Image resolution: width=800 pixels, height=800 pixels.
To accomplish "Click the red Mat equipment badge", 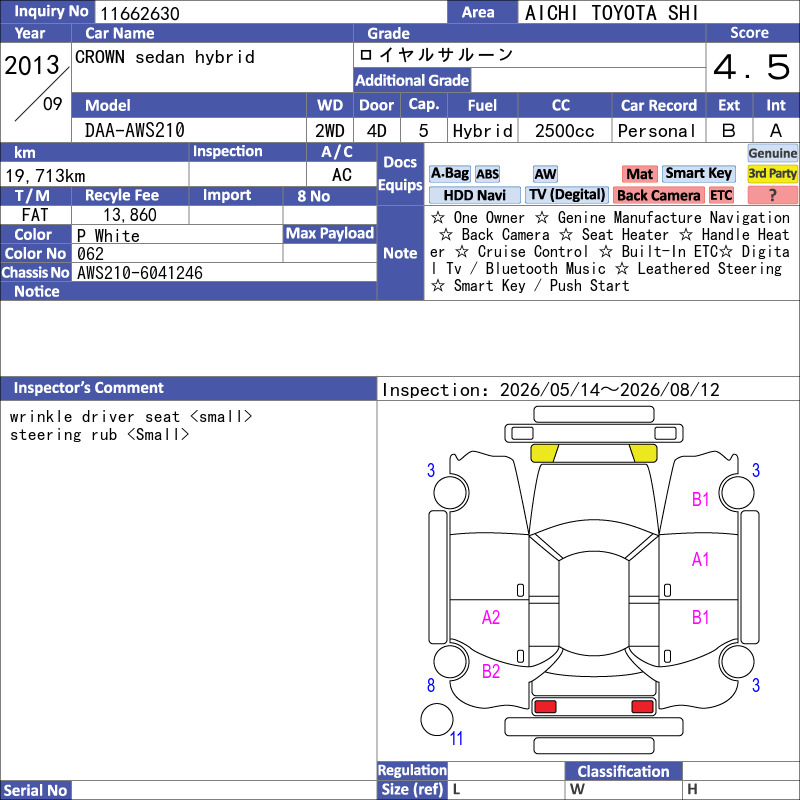I will 639,174.
